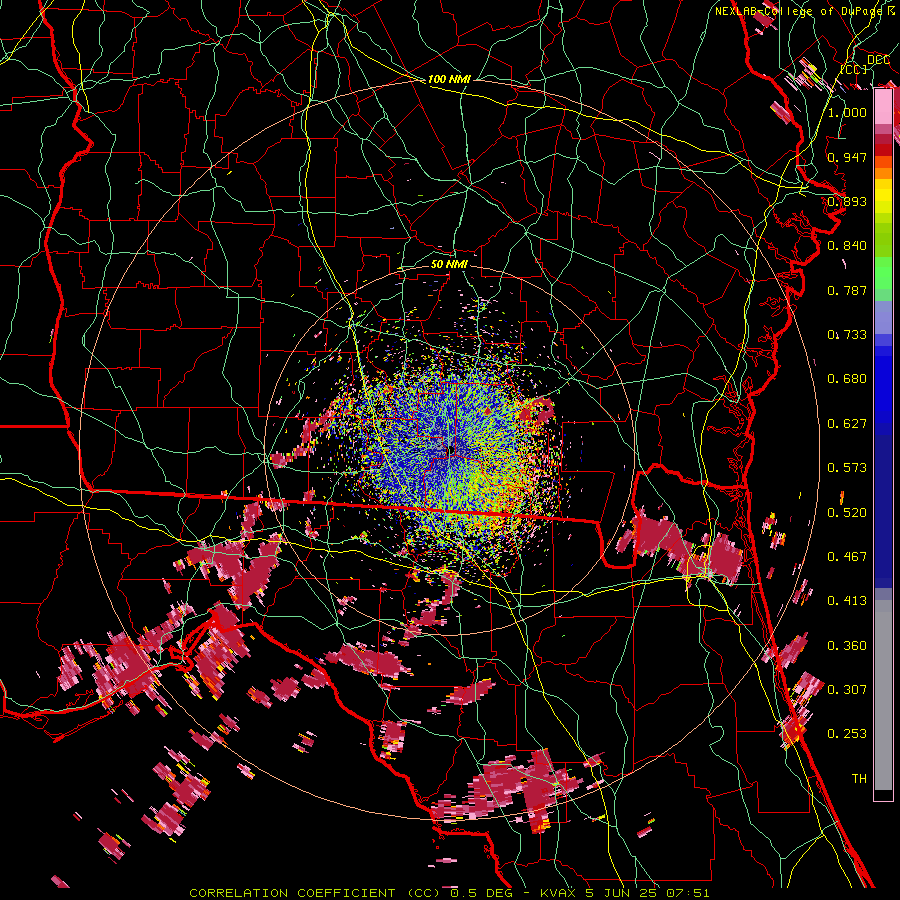Click the 0.360 scale label
The width and height of the screenshot is (900, 900).
847,646
